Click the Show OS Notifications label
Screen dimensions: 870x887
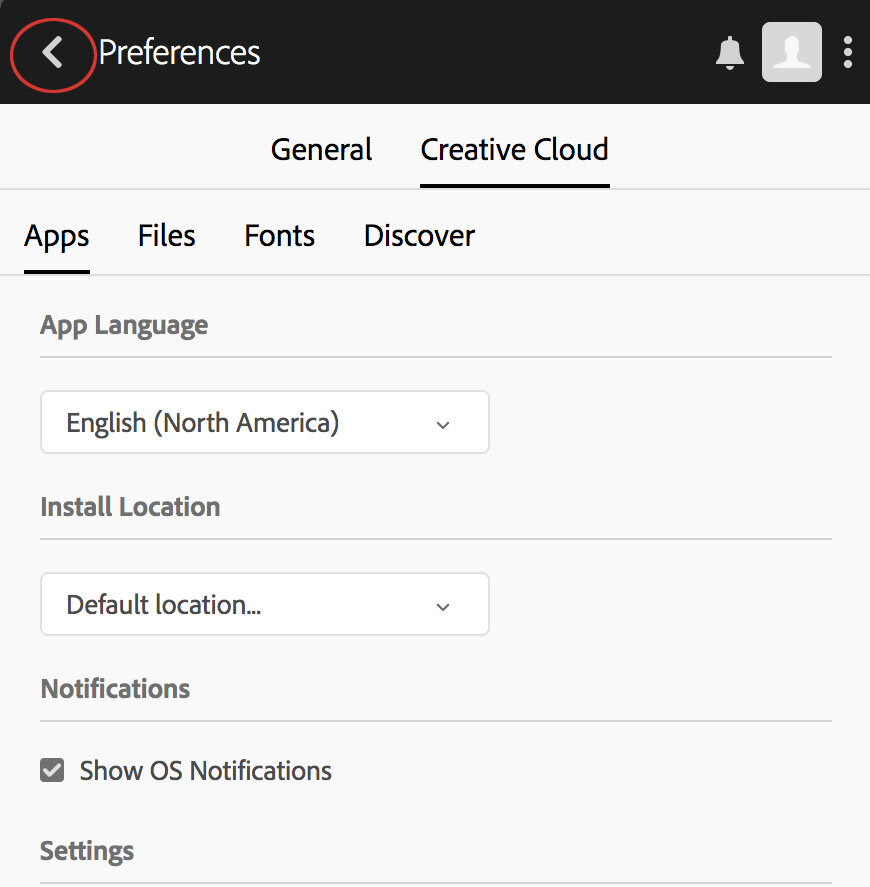[x=205, y=770]
